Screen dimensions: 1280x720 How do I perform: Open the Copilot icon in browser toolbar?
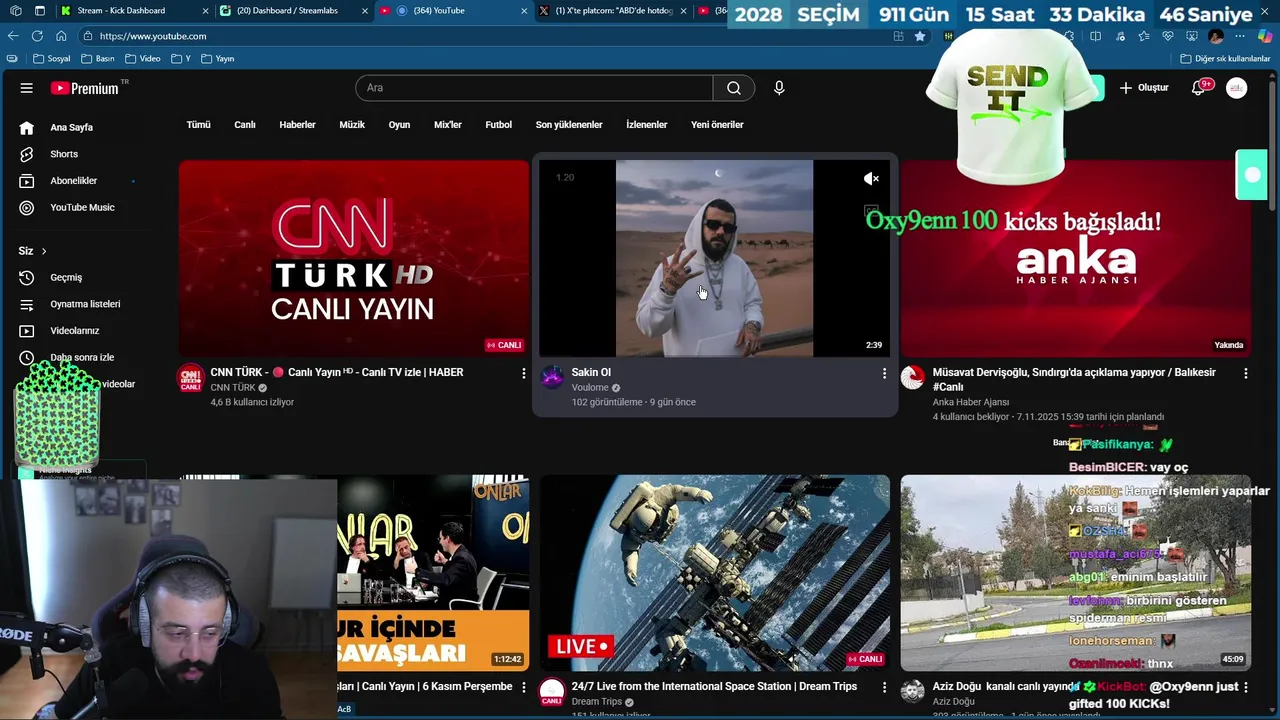click(x=1265, y=36)
